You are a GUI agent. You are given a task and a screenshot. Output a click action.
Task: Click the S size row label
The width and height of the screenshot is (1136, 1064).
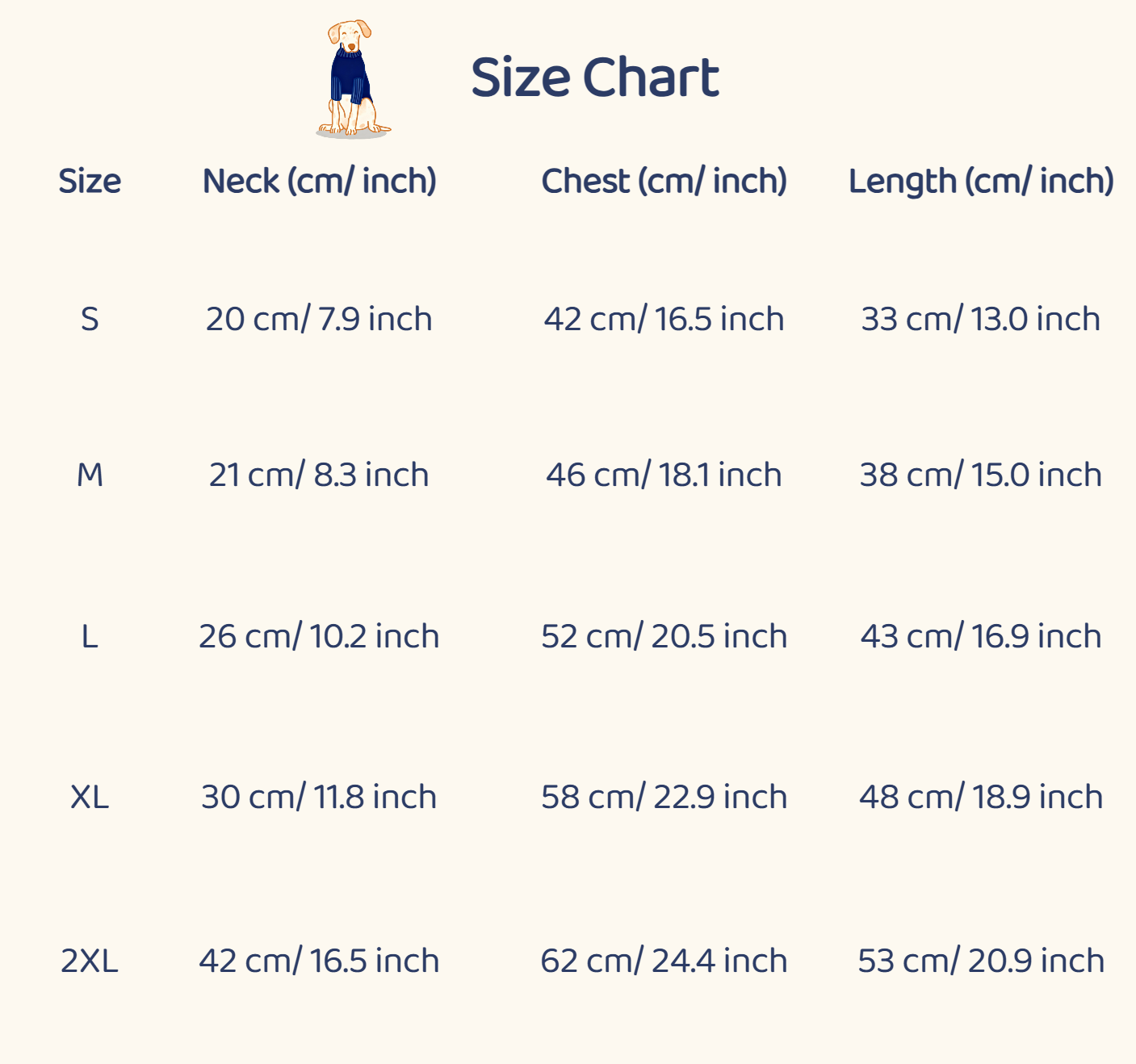90,319
